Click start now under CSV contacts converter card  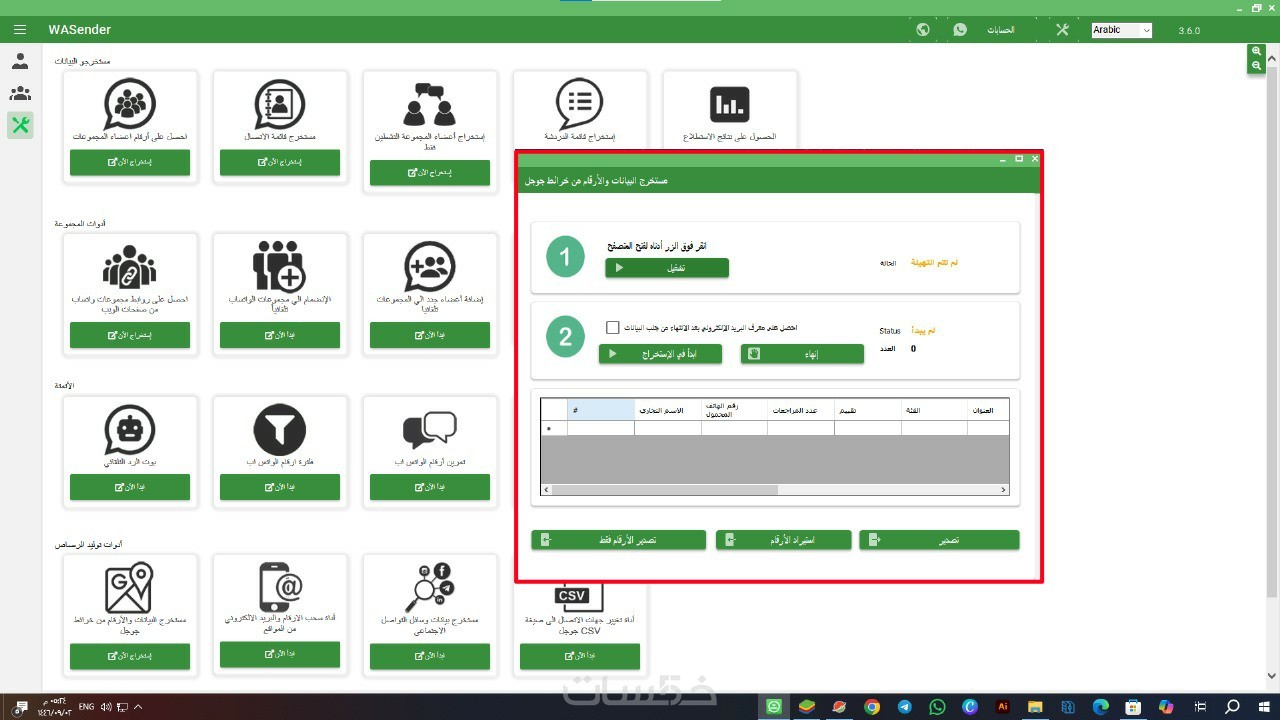click(580, 656)
